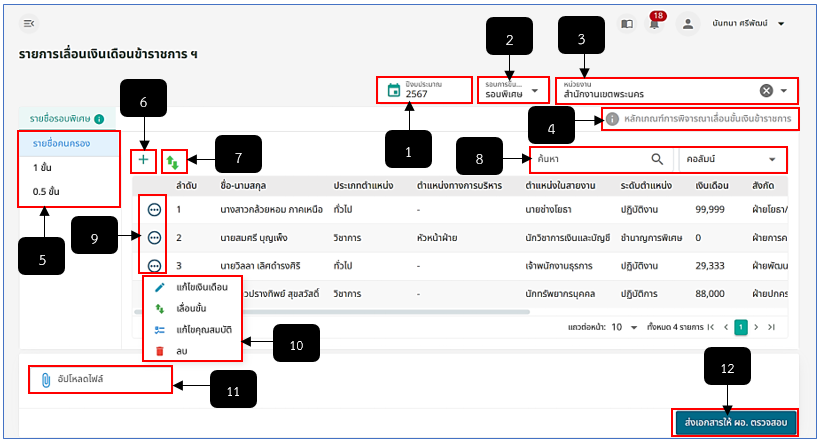Open row 1 three-dot options menu

tap(154, 210)
